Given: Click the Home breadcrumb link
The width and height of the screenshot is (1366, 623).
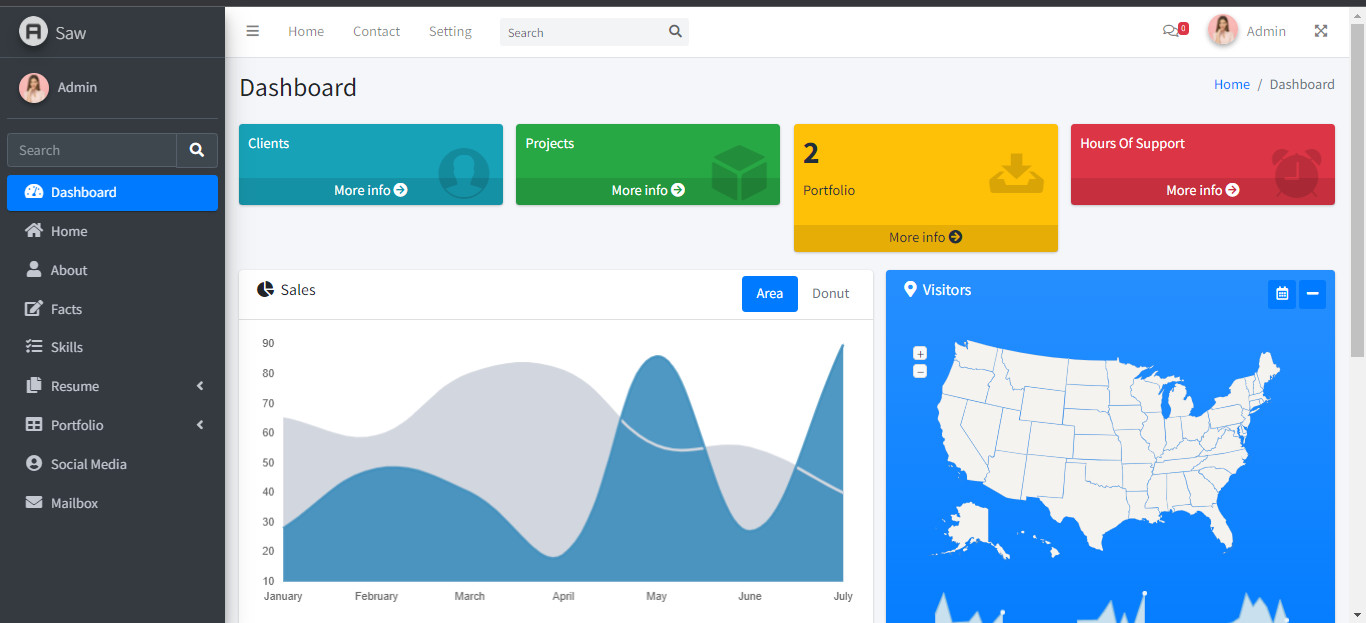Looking at the screenshot, I should click(x=1232, y=85).
